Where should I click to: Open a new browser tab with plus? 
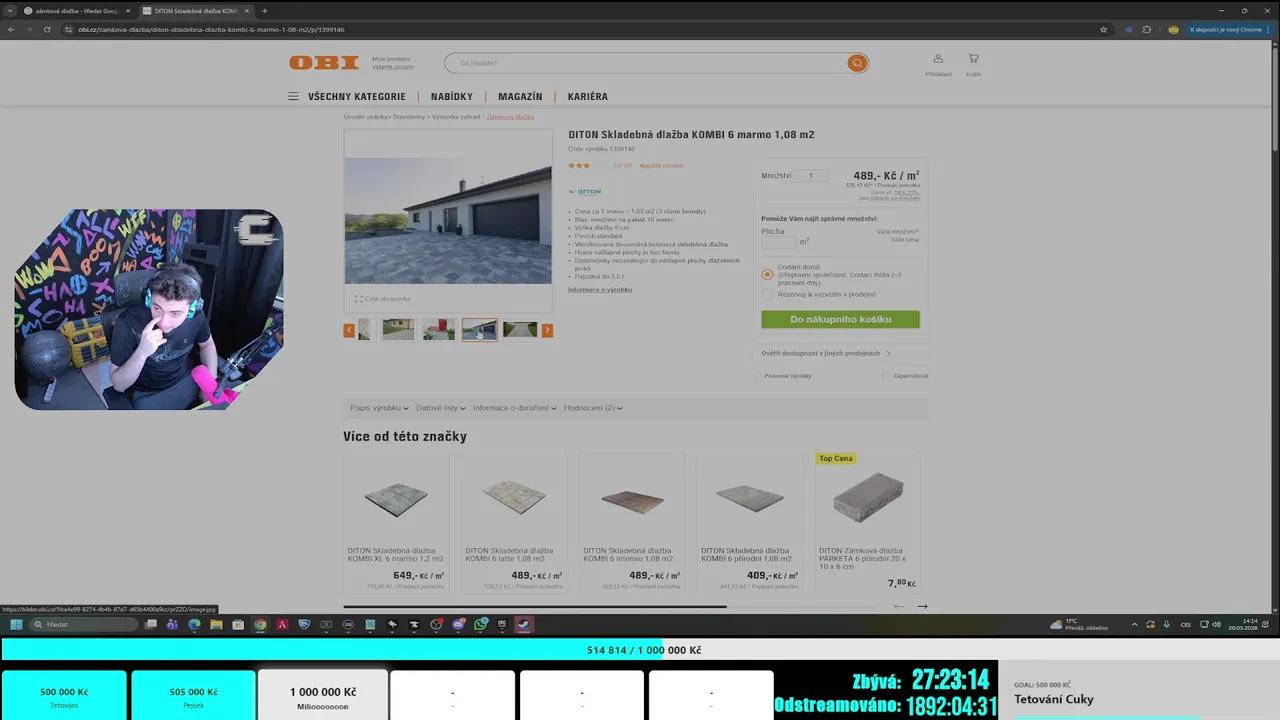coord(264,11)
